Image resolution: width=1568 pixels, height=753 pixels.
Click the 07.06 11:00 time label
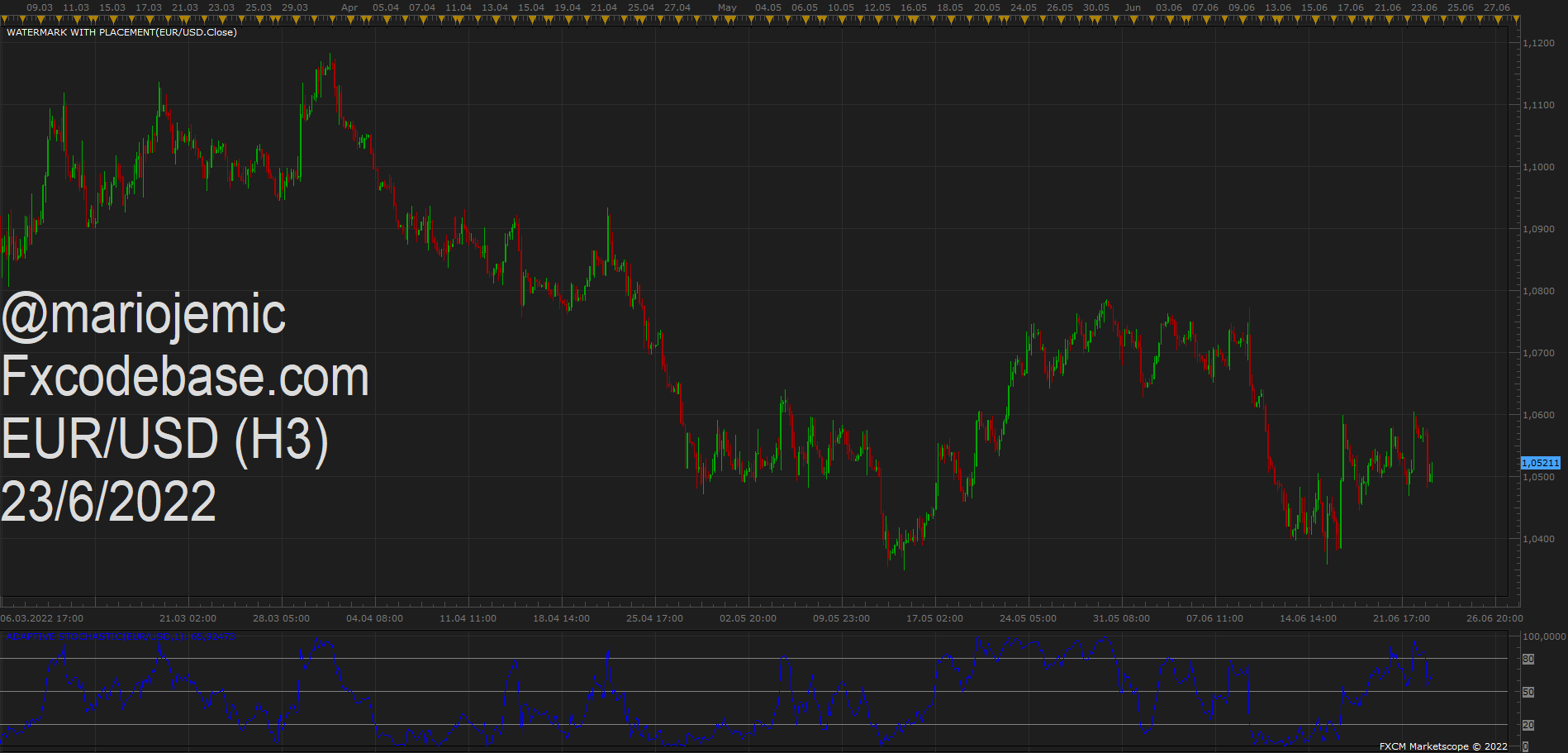(1214, 618)
